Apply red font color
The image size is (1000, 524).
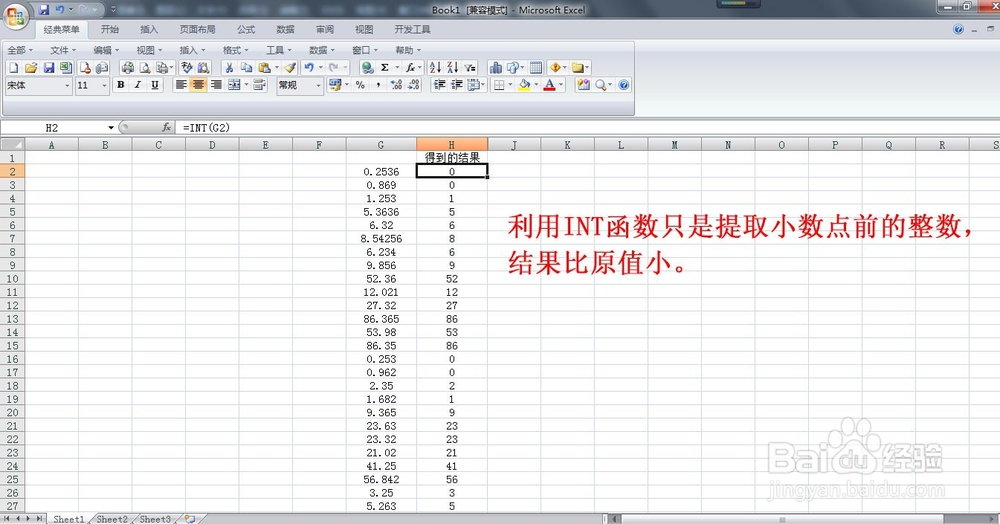click(549, 85)
